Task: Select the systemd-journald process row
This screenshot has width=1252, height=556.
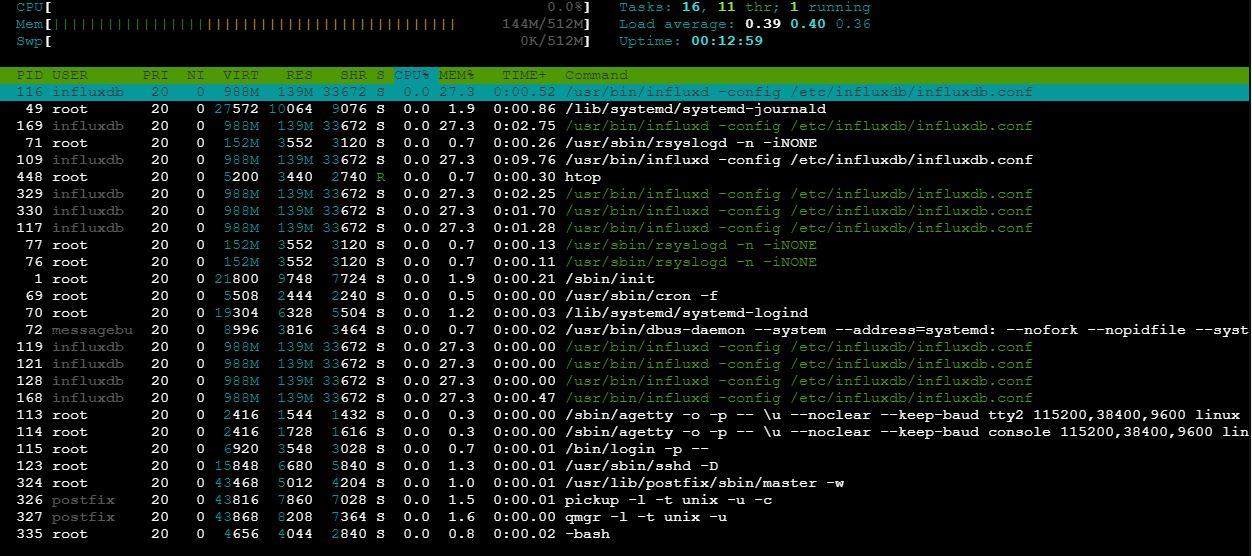Action: click(x=625, y=109)
